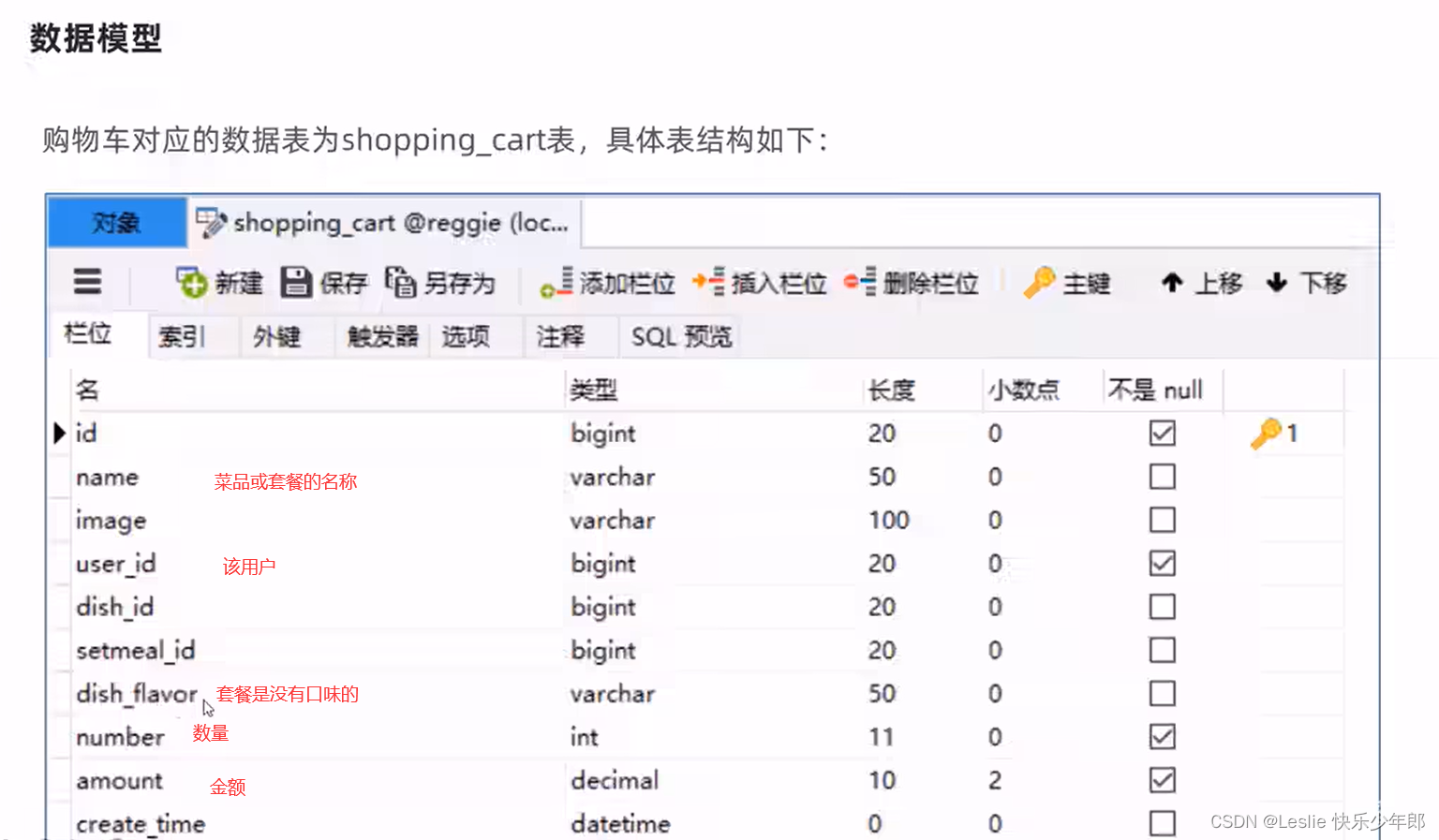Click the 名 (Name) column header

[x=319, y=390]
